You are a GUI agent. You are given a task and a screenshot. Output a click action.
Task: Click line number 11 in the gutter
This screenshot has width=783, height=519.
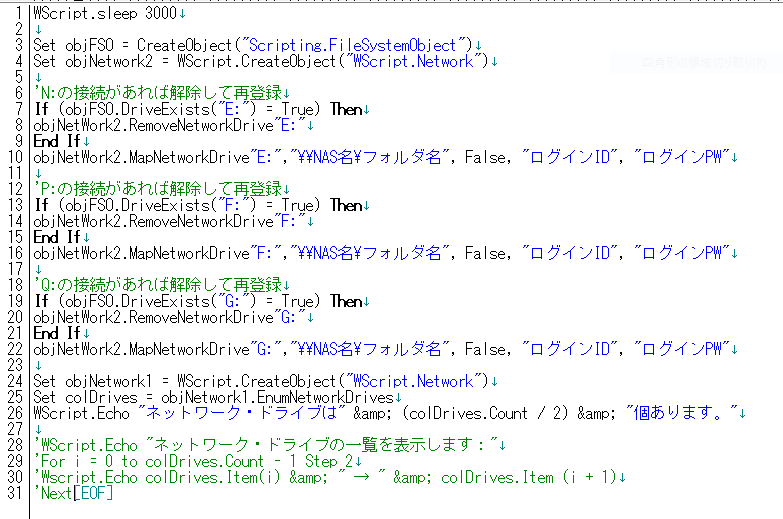coord(15,173)
